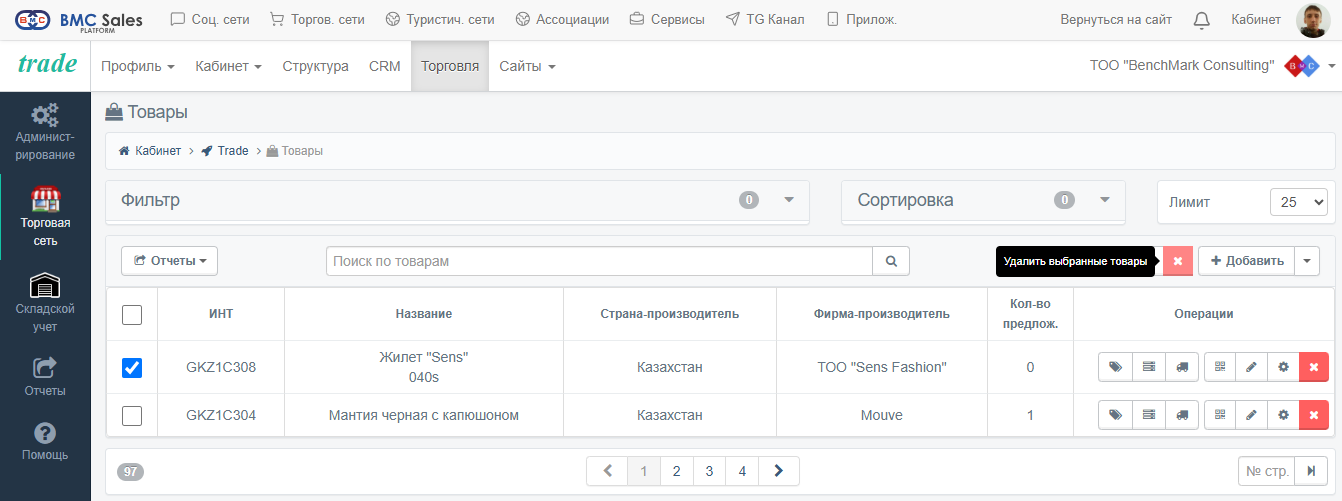
Task: Click the search magnifier button
Action: pos(891,261)
